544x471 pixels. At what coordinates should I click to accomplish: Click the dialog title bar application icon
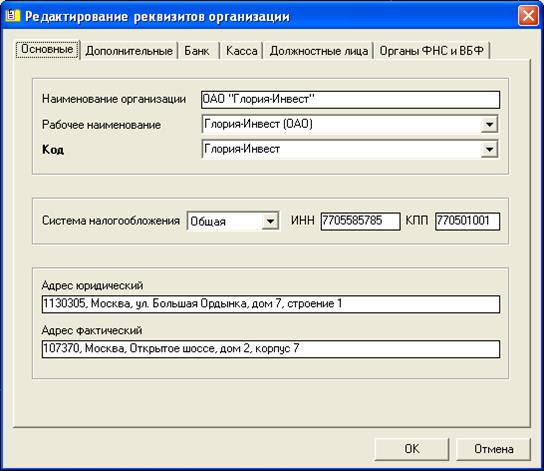12,16
